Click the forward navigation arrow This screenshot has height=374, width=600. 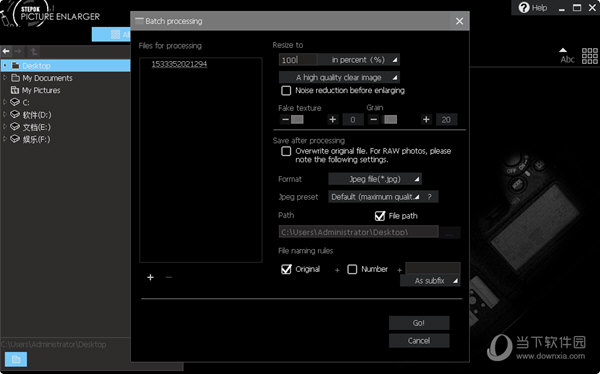18,51
